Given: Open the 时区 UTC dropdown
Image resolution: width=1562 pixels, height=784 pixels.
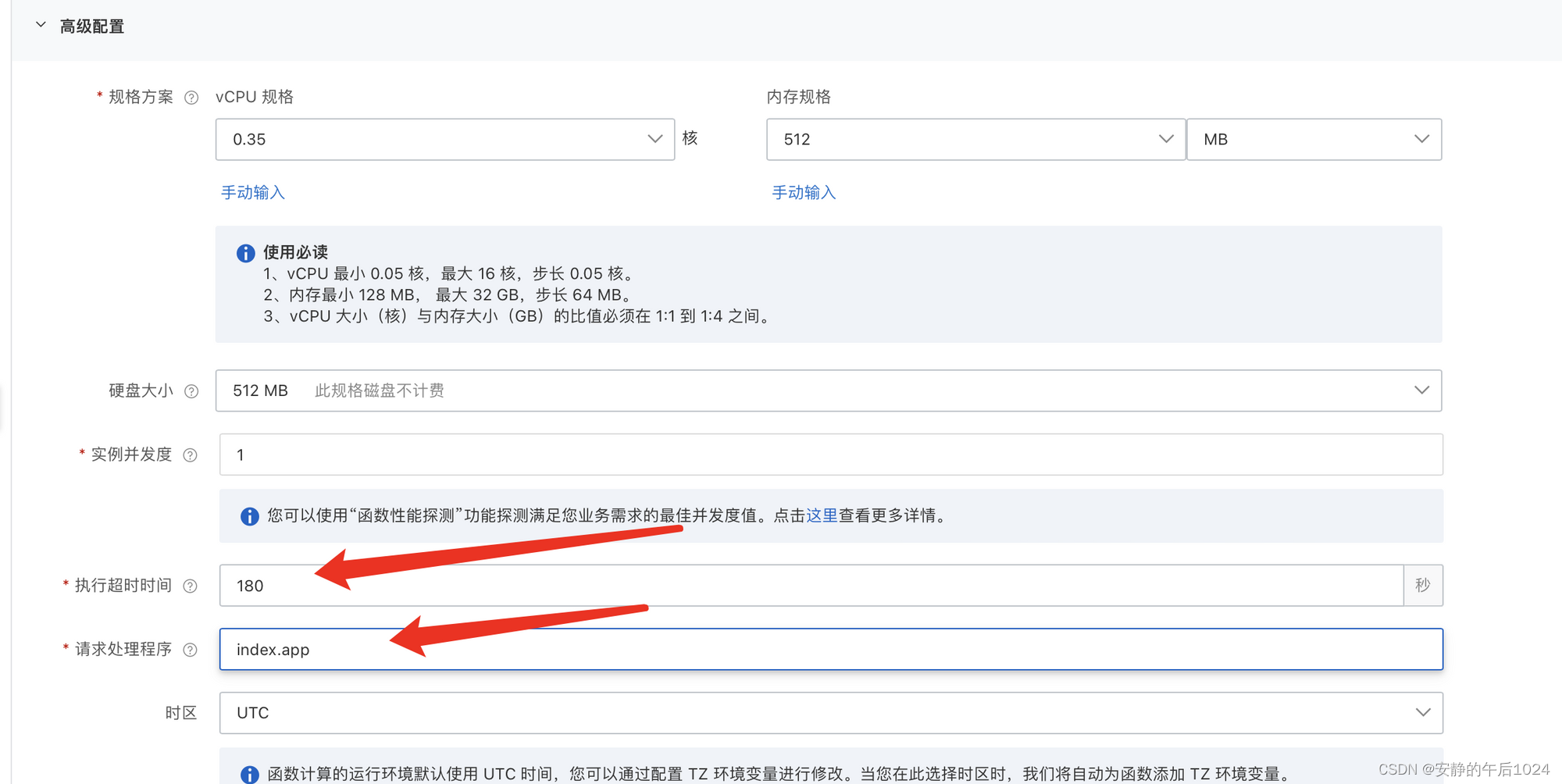Looking at the screenshot, I should click(1421, 712).
